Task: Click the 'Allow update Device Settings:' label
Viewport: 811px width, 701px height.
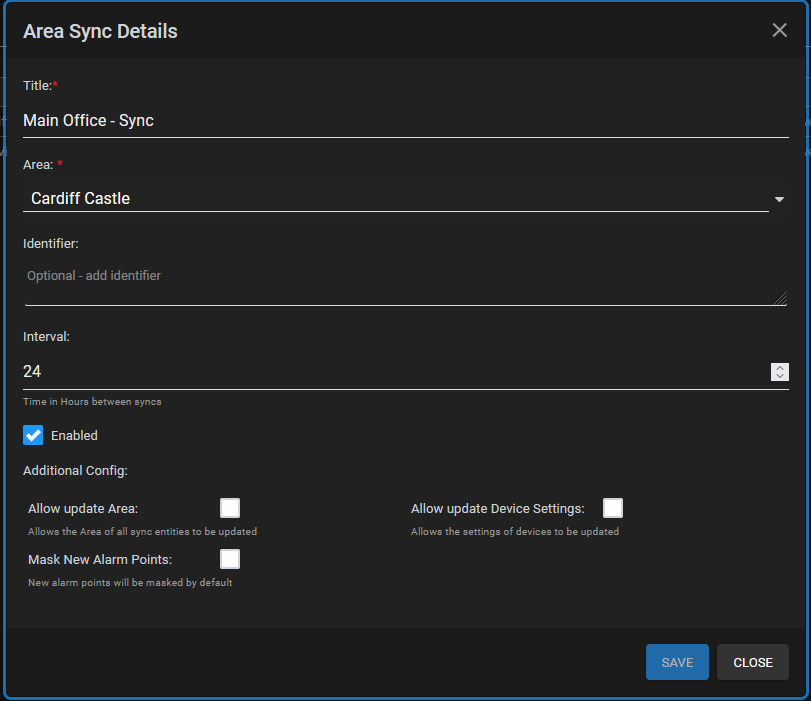Action: (x=498, y=509)
